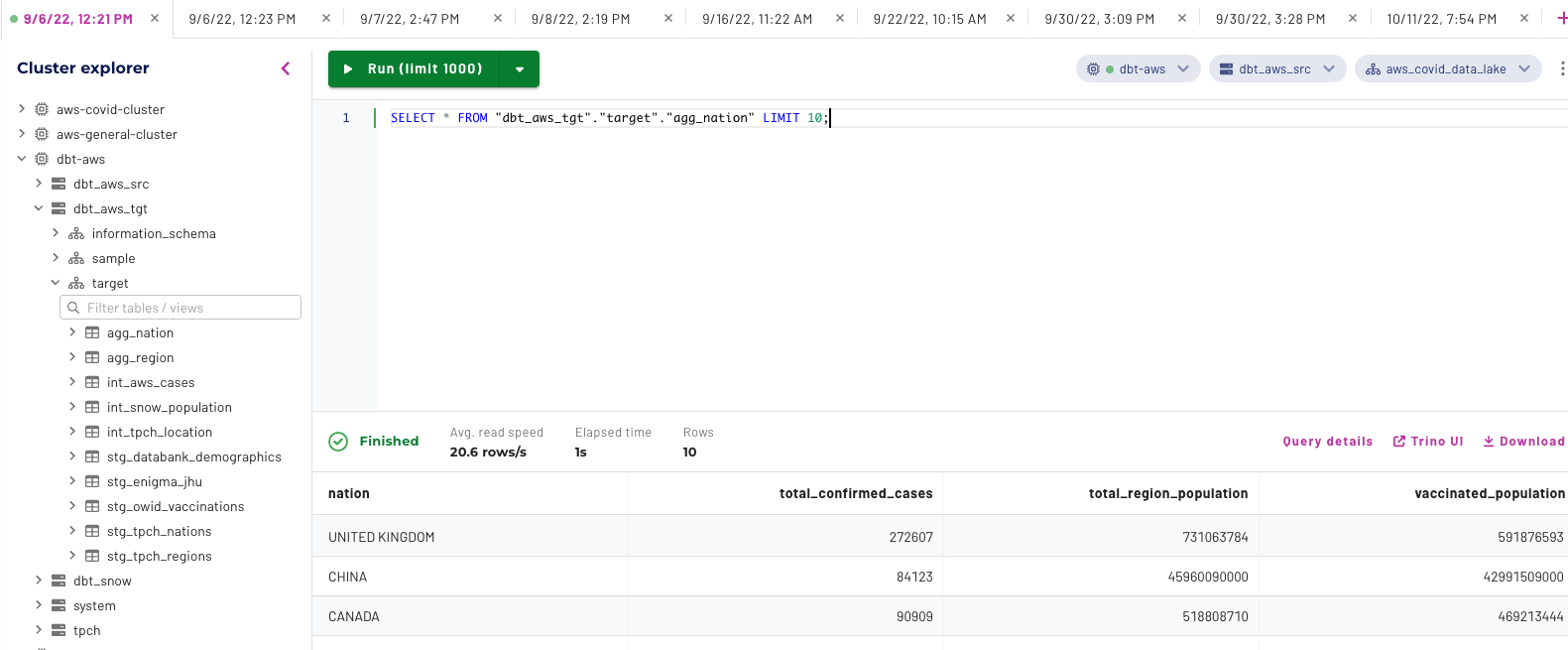Expand the aws-covid-cluster node

click(22, 108)
